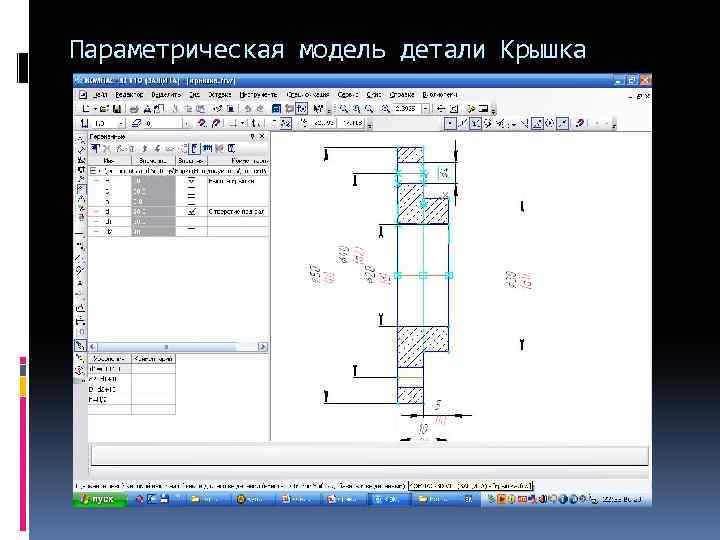720x540 pixels.
Task: Activate the Pan view arrows icon
Action: point(441,109)
